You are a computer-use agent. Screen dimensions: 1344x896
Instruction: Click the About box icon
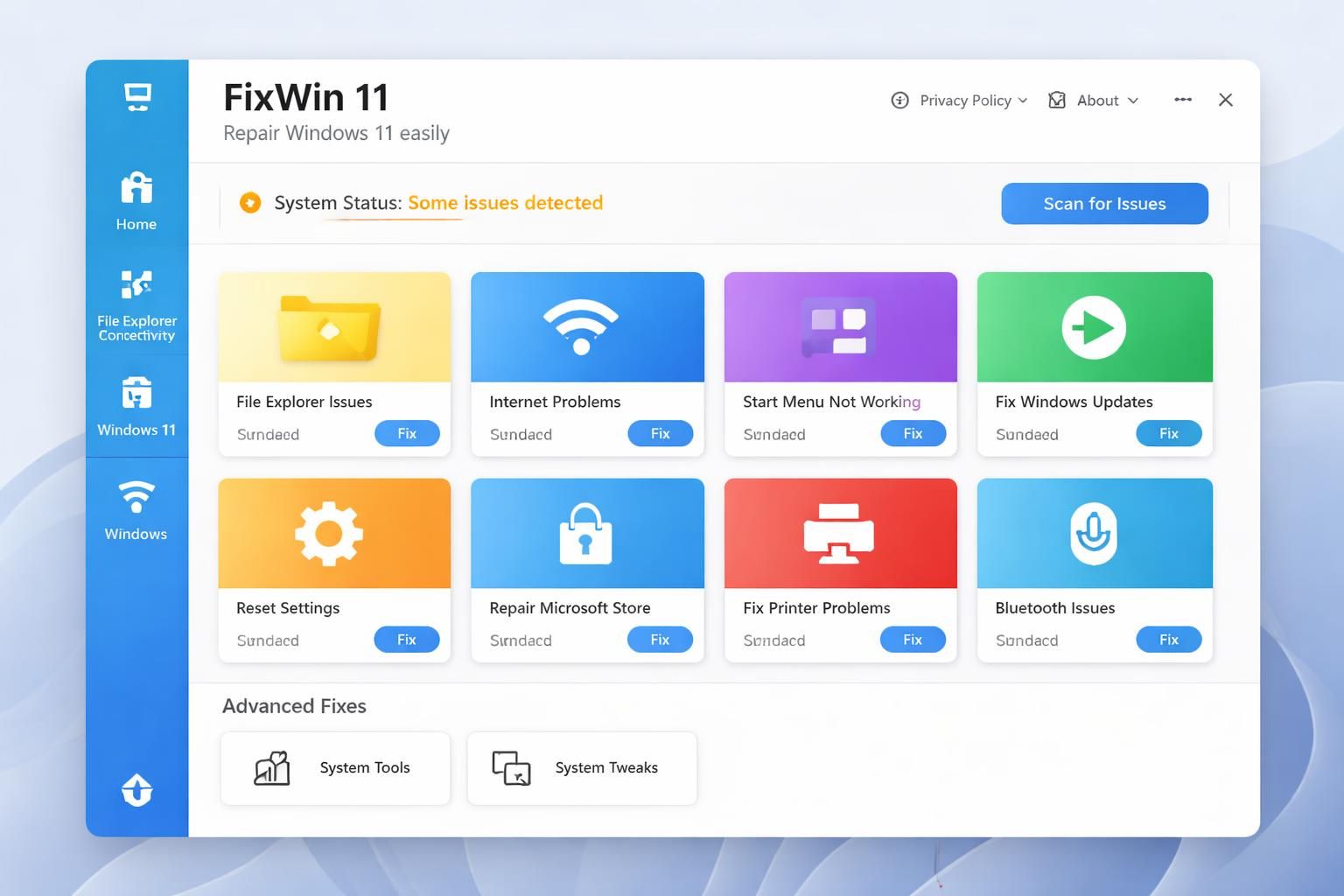pyautogui.click(x=1057, y=101)
